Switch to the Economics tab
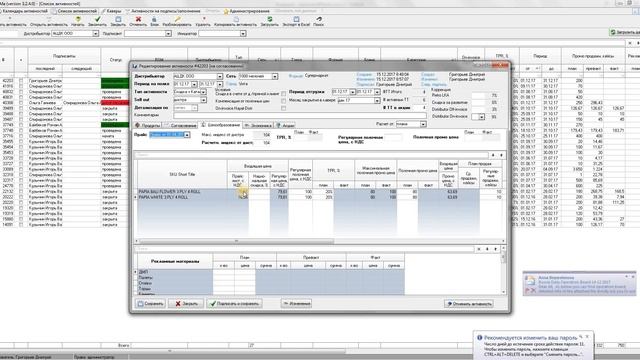 258,125
